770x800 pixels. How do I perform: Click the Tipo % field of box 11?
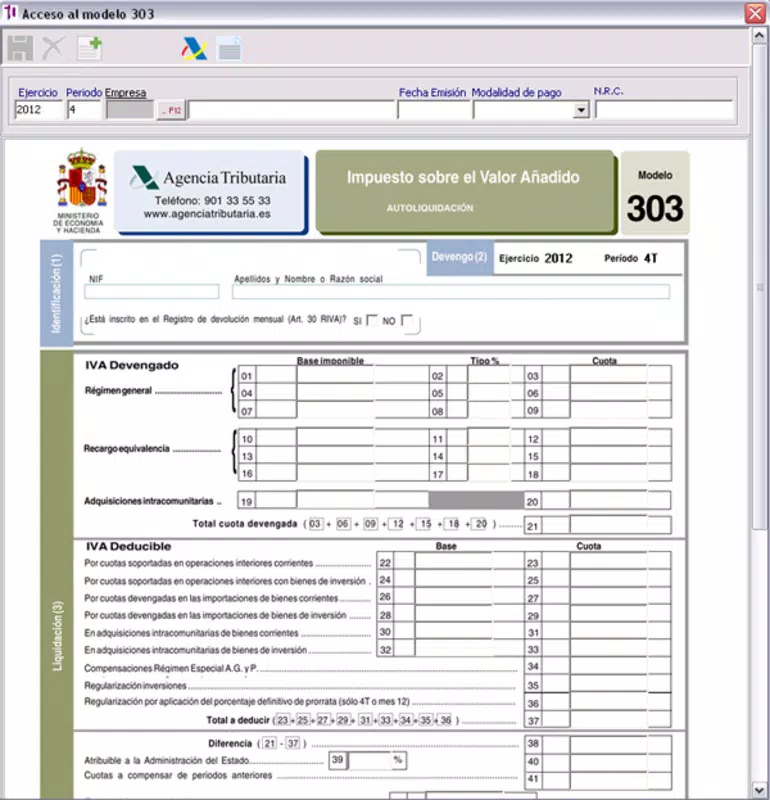pyautogui.click(x=489, y=438)
